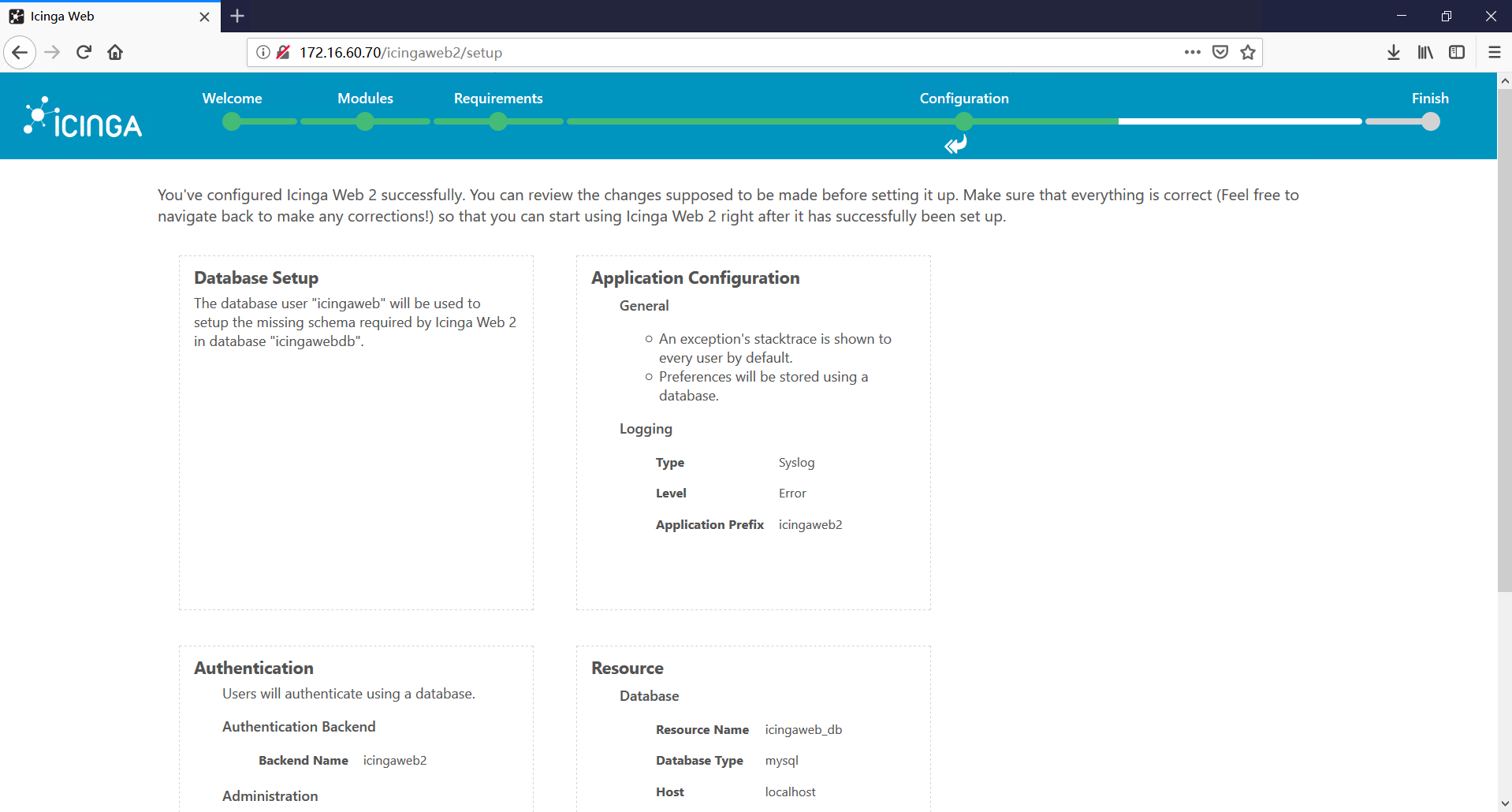The width and height of the screenshot is (1512, 812).
Task: Go to the browser Home page
Action: pos(115,53)
